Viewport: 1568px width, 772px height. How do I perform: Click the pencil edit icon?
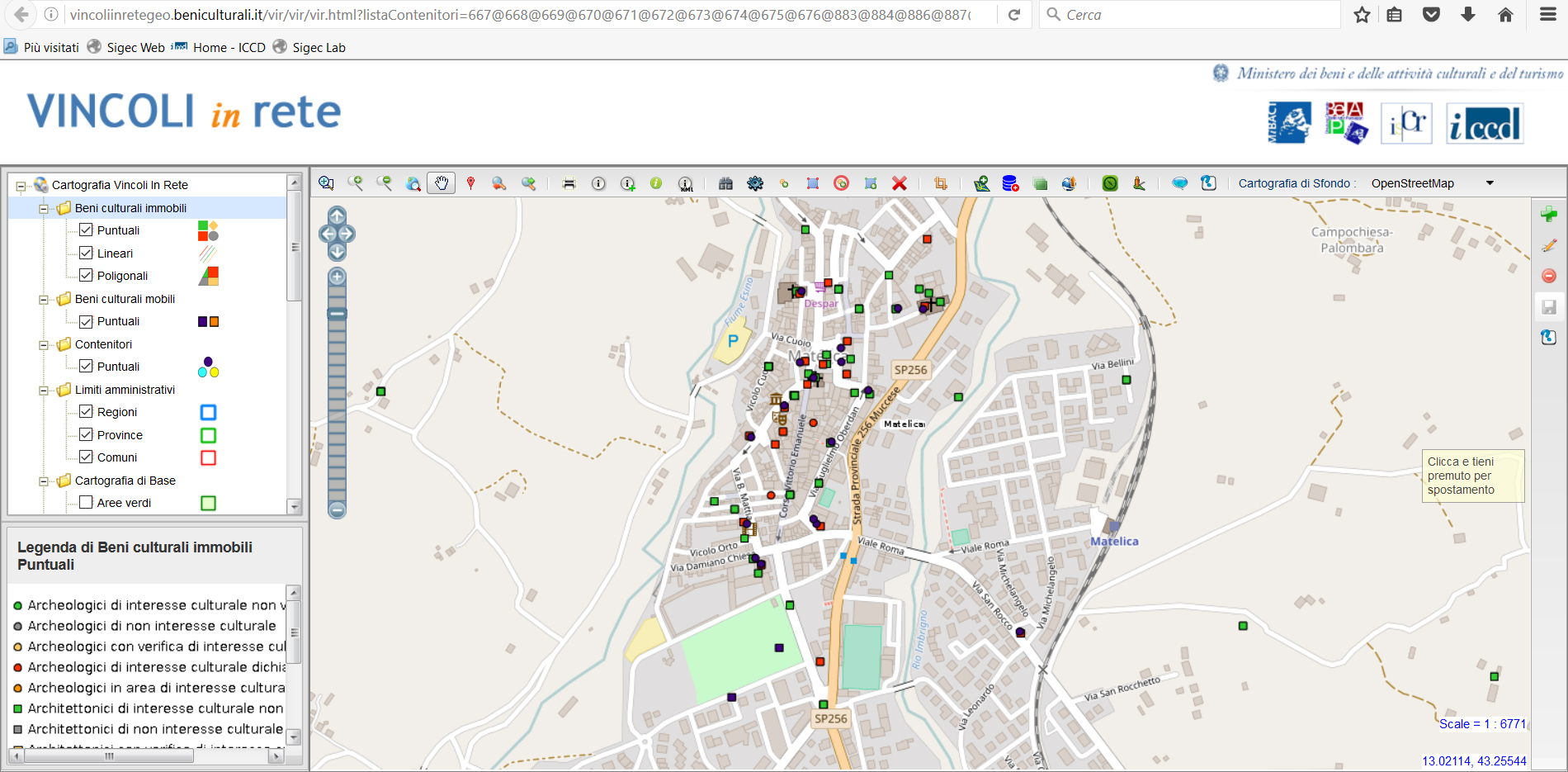point(1549,245)
